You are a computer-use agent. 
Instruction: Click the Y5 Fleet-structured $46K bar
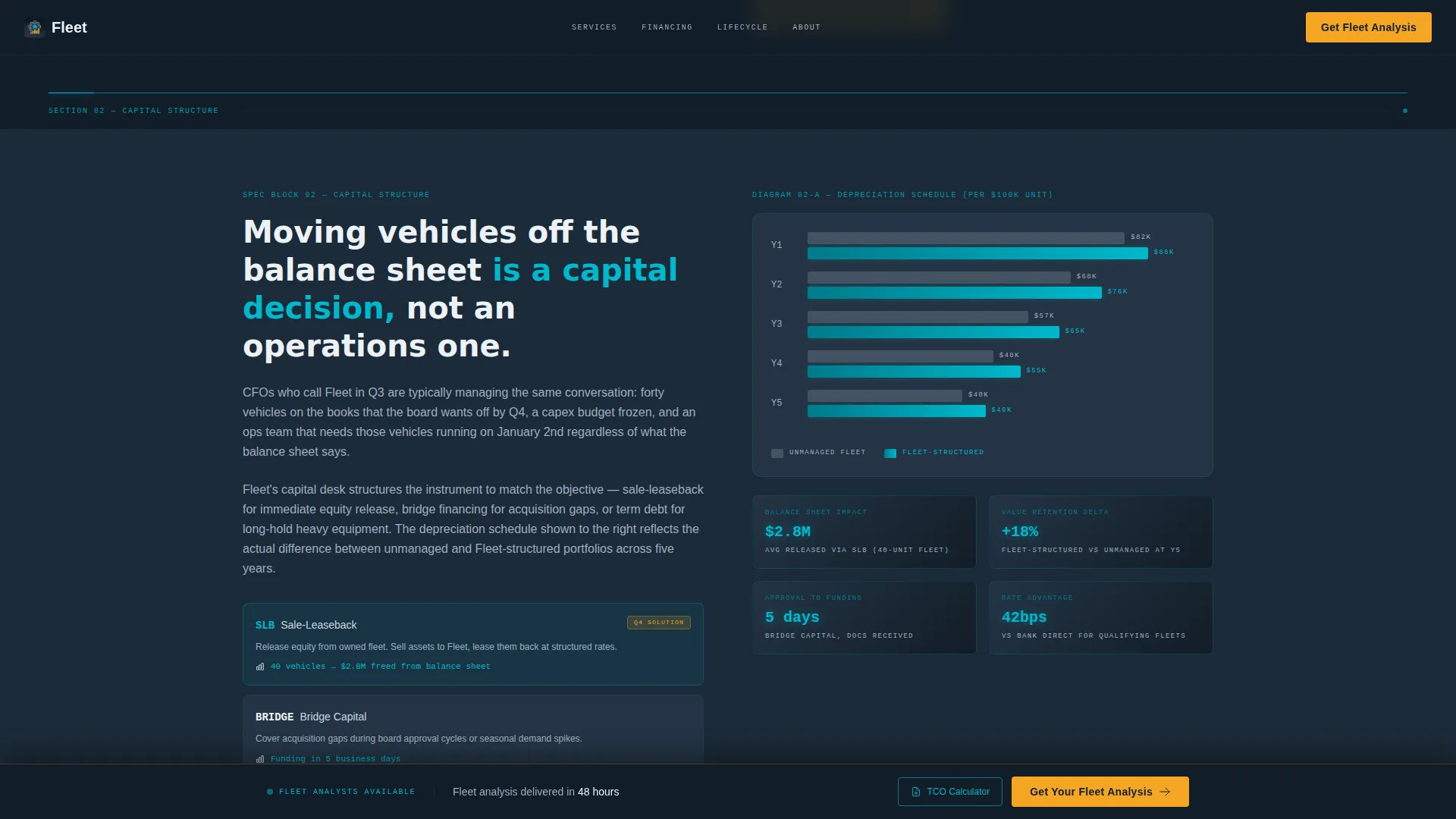tap(896, 411)
